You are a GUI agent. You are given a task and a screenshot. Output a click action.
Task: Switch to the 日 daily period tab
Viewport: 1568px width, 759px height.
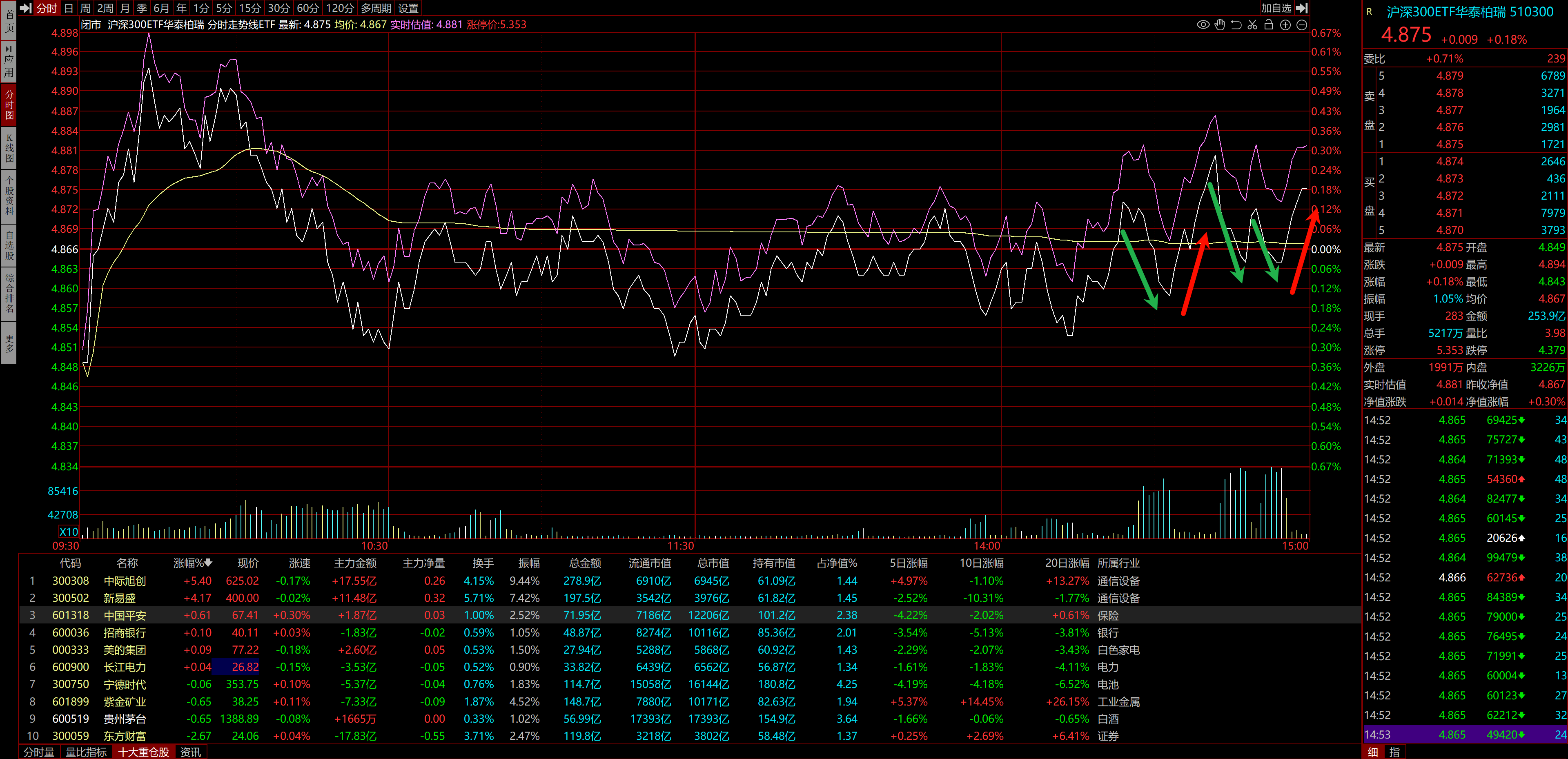[68, 8]
